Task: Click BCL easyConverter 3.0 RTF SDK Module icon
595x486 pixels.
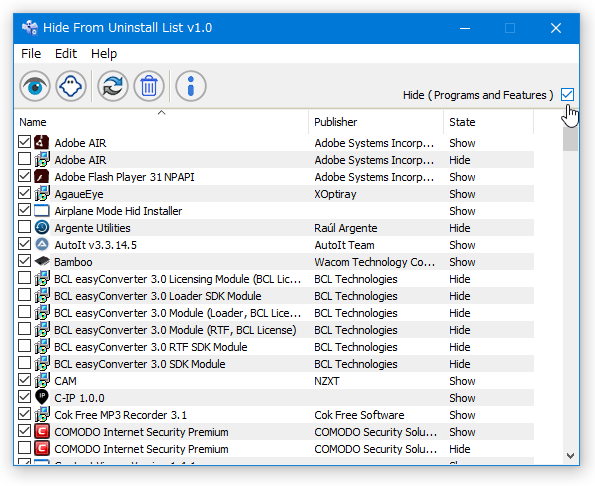Action: tap(42, 346)
